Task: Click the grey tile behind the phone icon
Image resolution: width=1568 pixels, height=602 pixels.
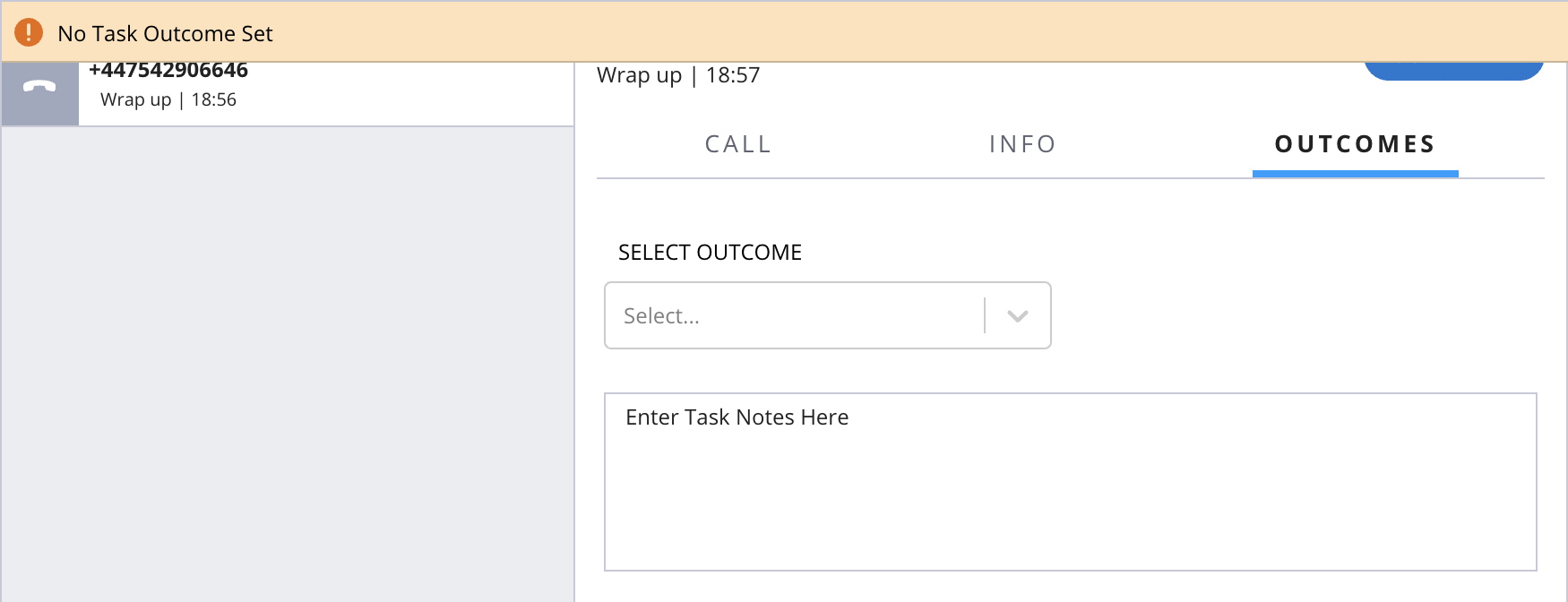Action: (x=39, y=93)
